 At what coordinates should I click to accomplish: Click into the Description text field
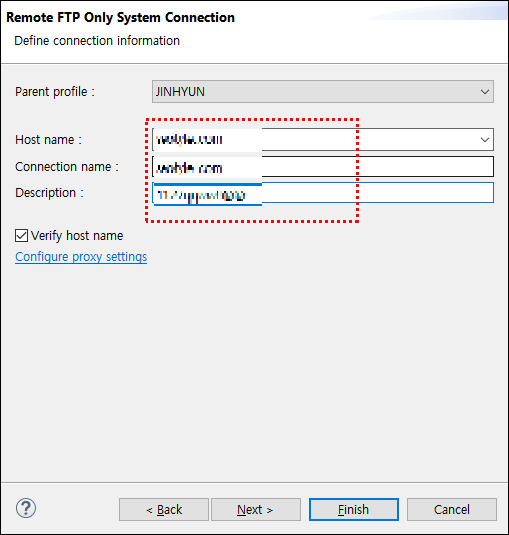(x=323, y=193)
